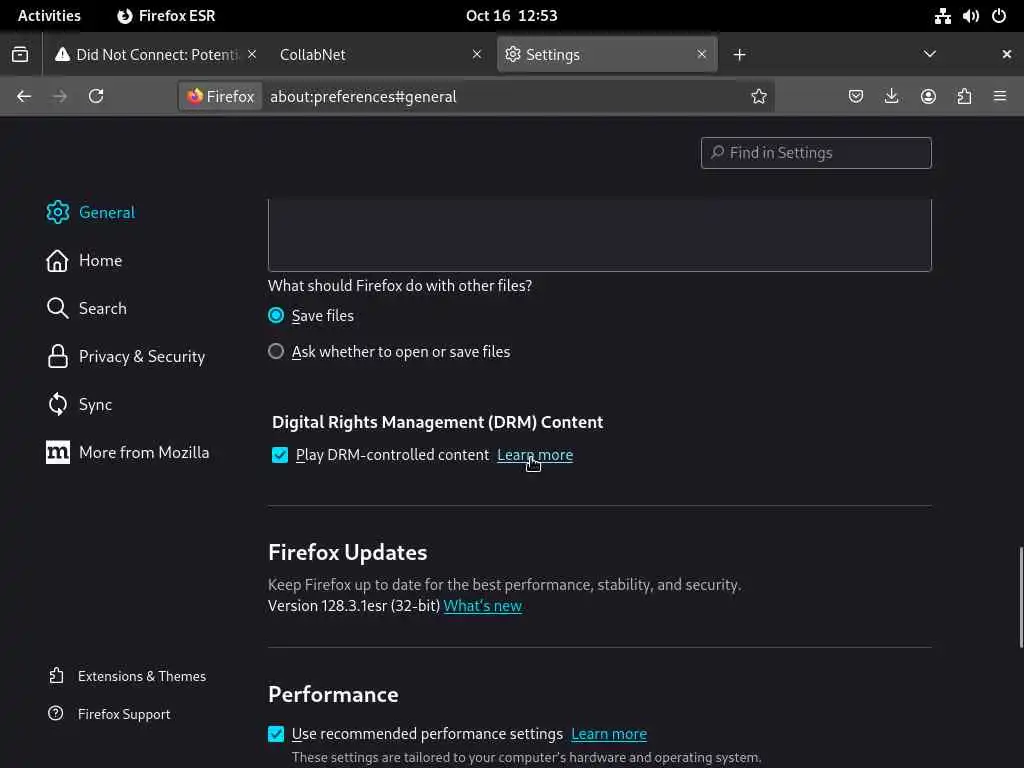
Task: Open the Pocket save icon
Action: (856, 96)
